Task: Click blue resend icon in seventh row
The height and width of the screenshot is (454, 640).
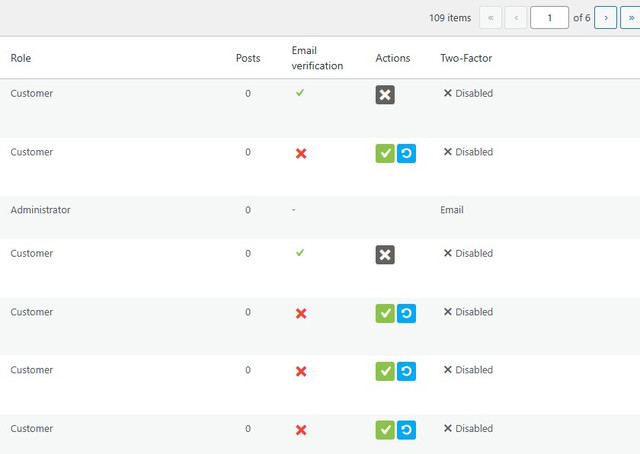Action: click(406, 430)
